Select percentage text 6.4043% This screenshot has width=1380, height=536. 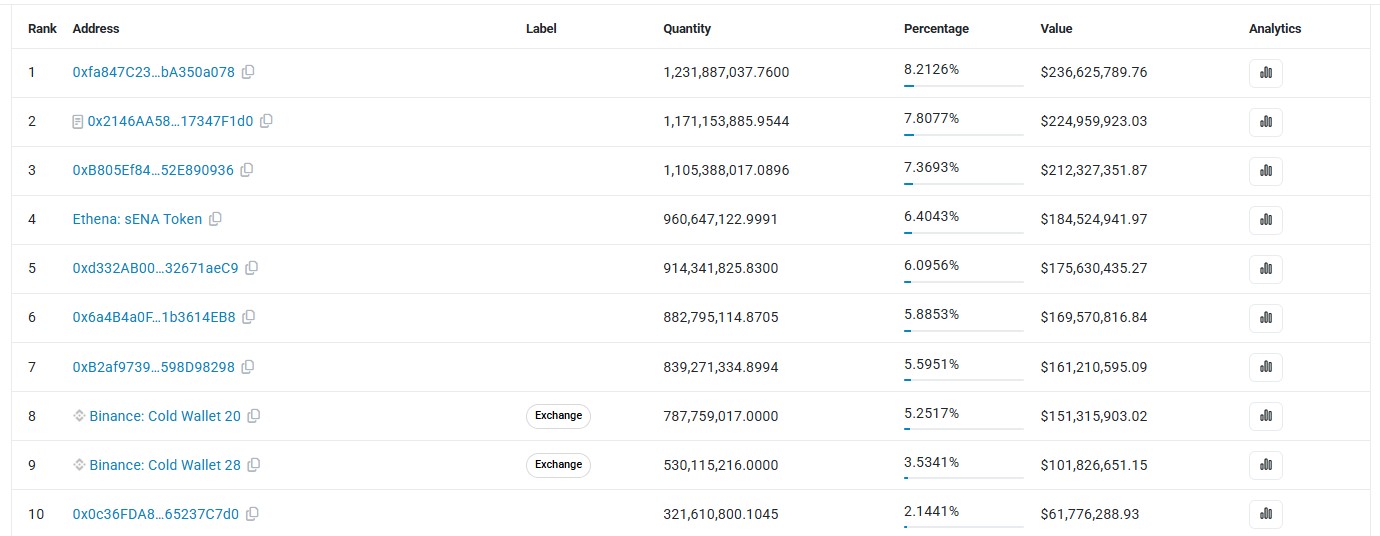point(932,216)
